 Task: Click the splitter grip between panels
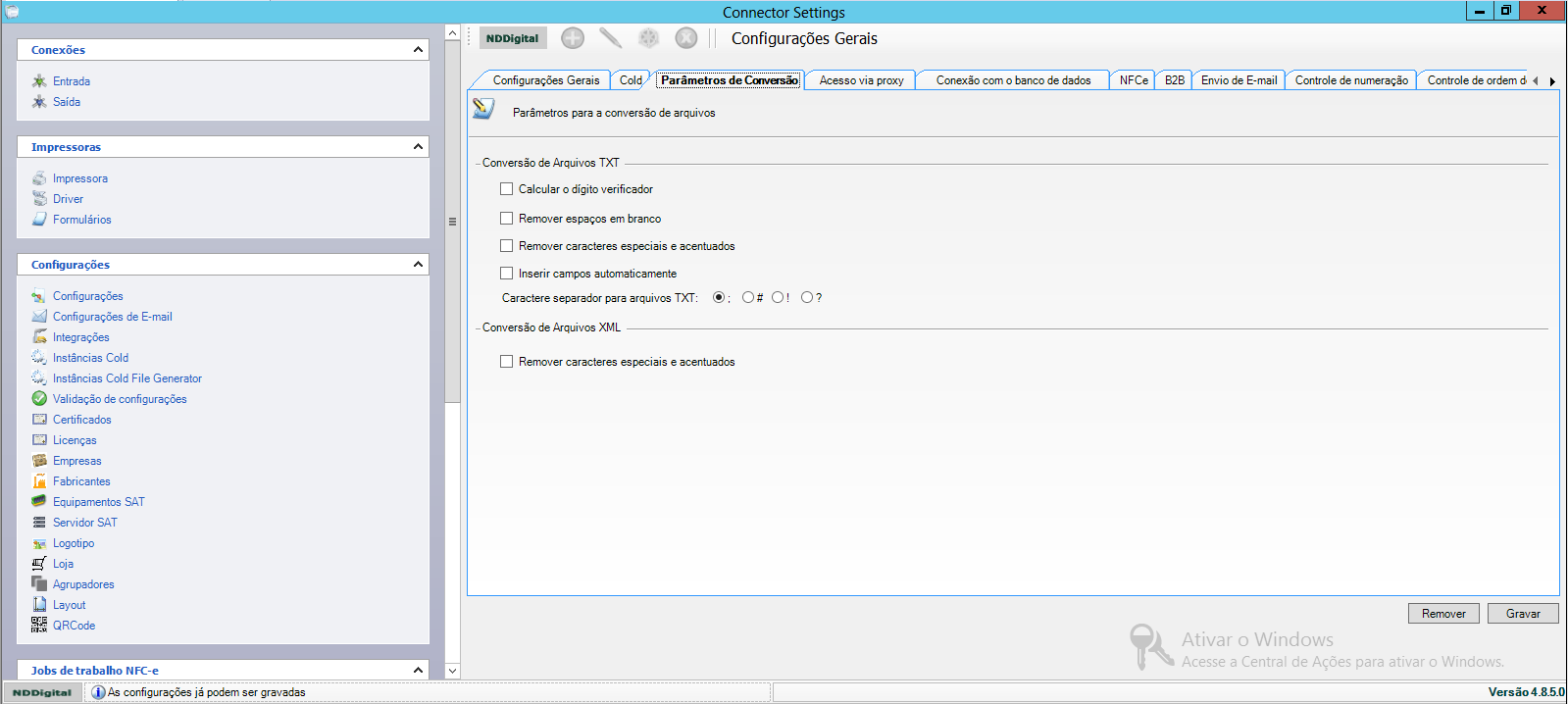coord(452,222)
